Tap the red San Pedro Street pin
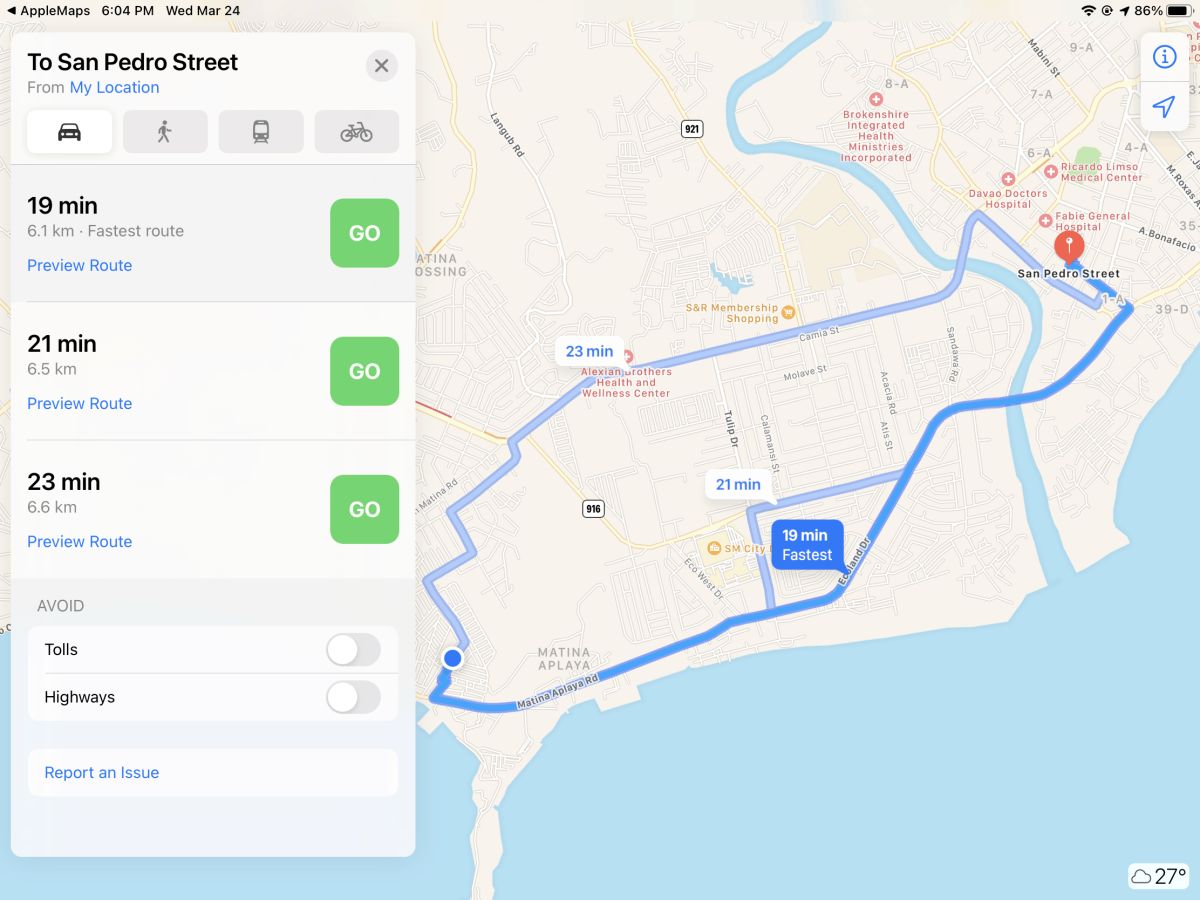This screenshot has width=1200, height=900. pos(1069,246)
